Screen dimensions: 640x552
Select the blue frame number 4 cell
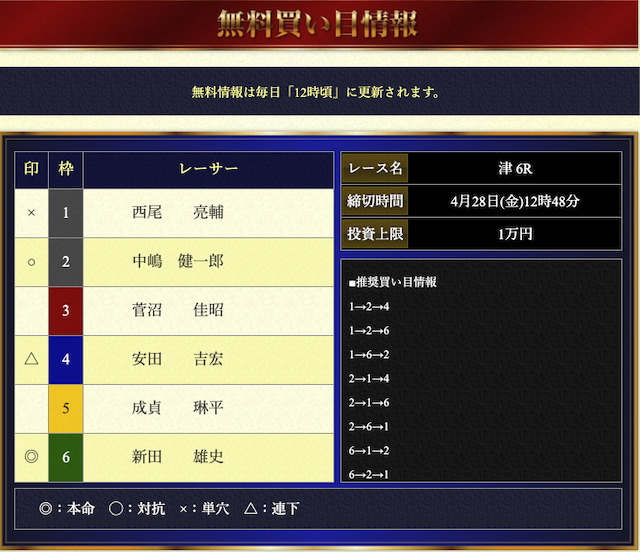pyautogui.click(x=66, y=360)
